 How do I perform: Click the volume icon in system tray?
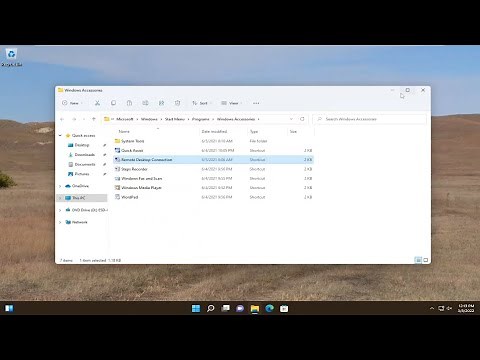tap(449, 308)
